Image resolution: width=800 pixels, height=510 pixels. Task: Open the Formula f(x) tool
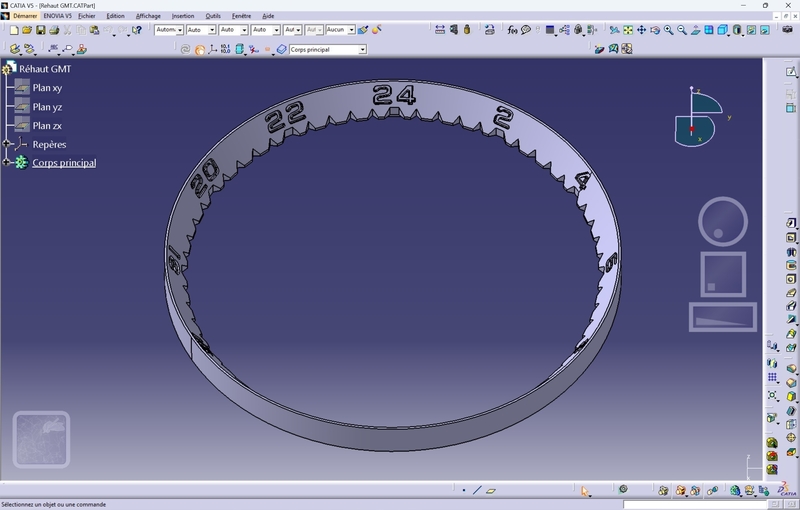point(513,30)
